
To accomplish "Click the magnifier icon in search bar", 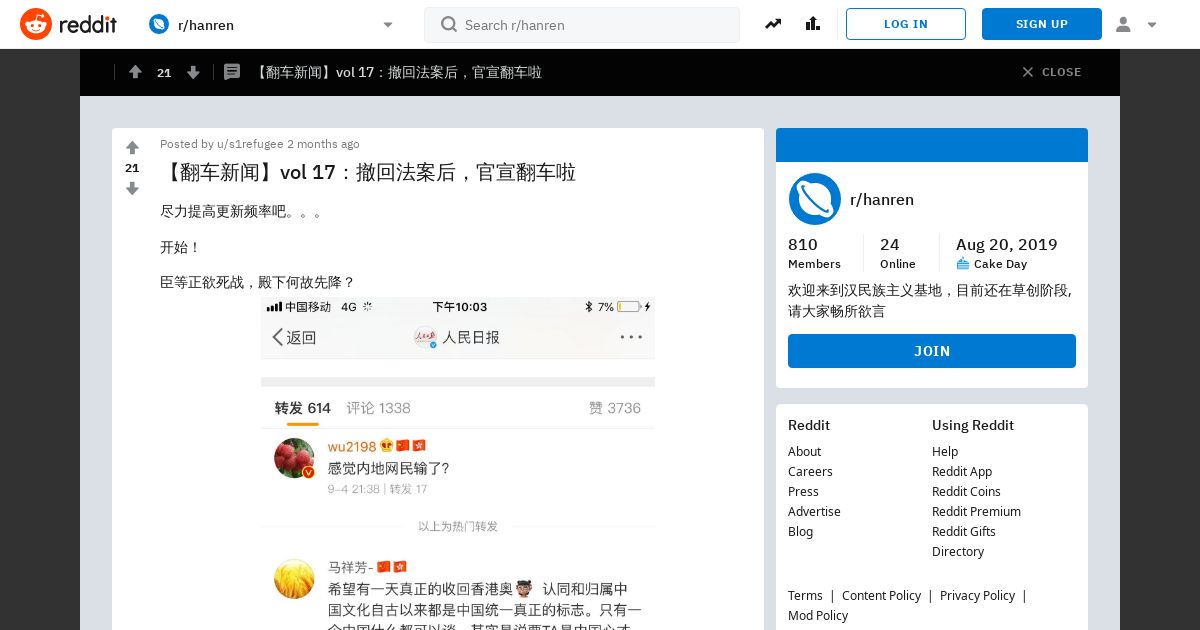I will coord(449,24).
